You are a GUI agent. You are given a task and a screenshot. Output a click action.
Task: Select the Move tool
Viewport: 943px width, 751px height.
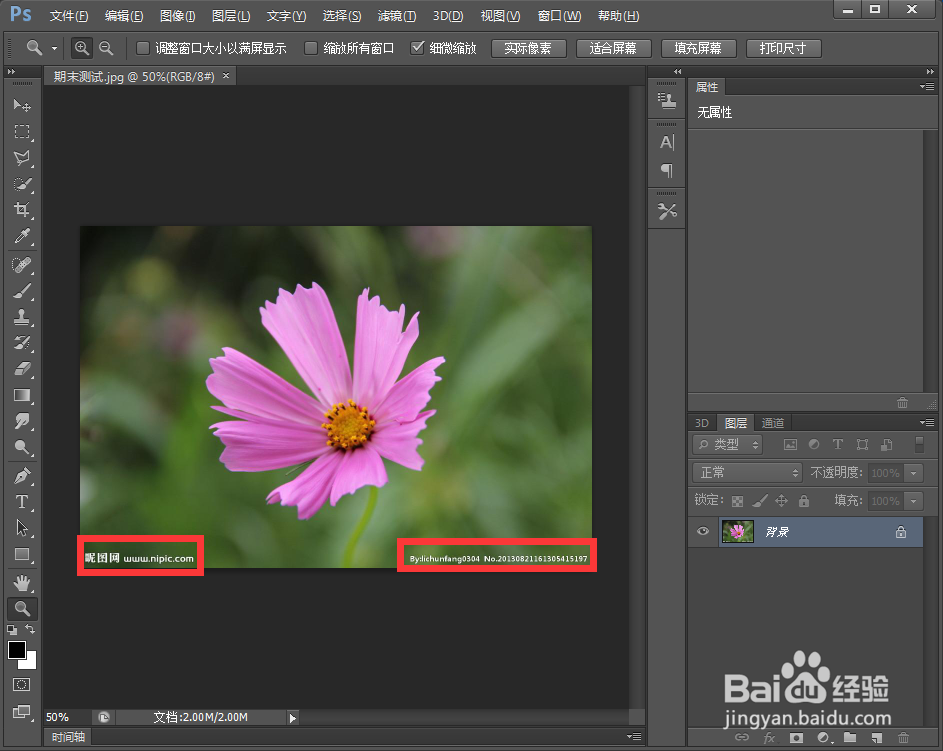click(x=22, y=105)
